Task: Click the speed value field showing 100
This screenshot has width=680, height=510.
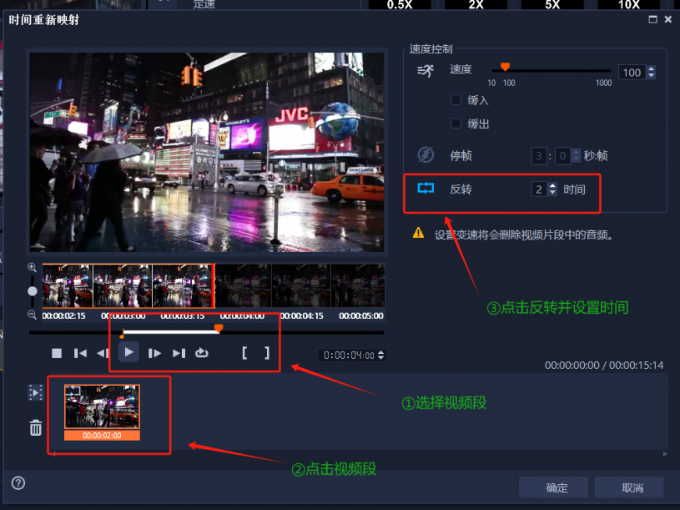Action: pyautogui.click(x=632, y=72)
